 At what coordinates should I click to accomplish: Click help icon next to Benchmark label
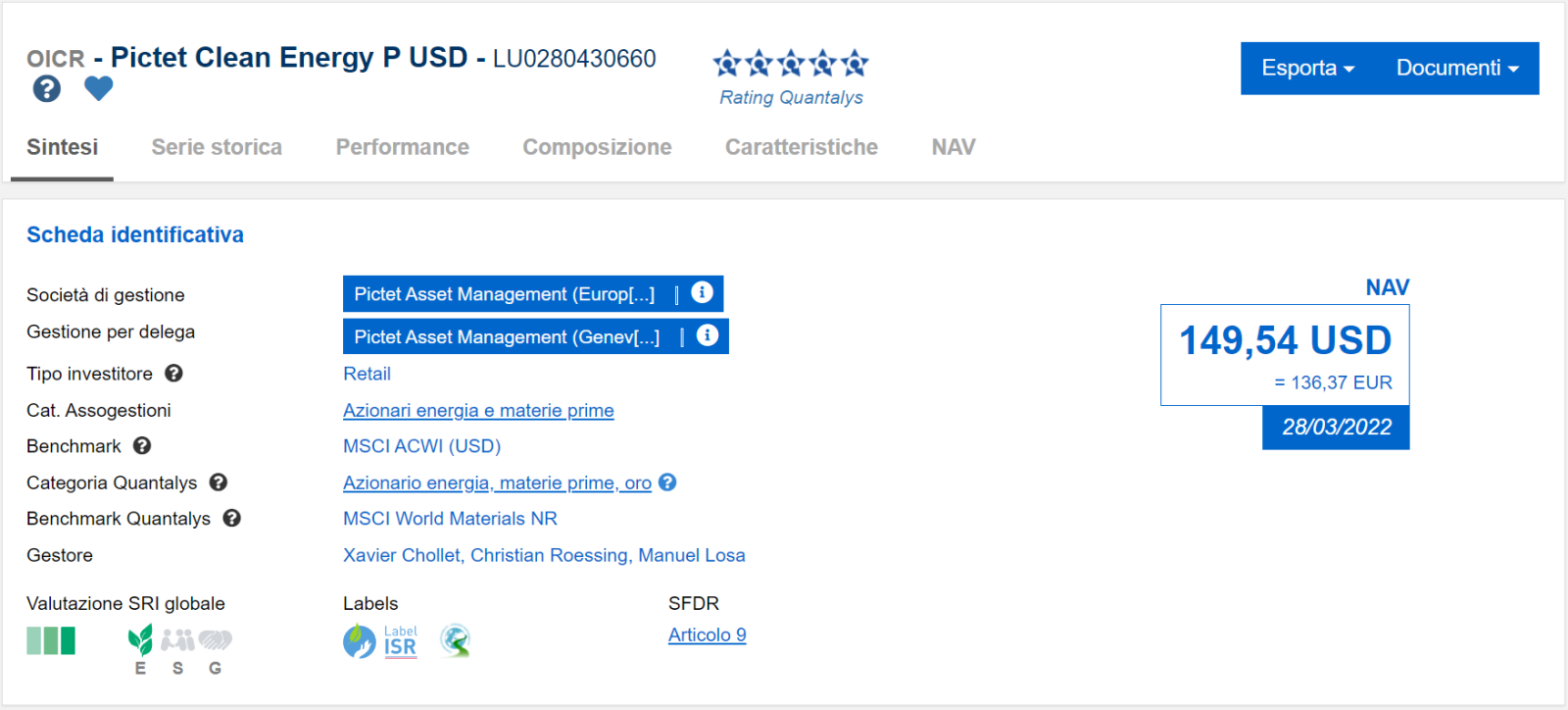click(142, 446)
